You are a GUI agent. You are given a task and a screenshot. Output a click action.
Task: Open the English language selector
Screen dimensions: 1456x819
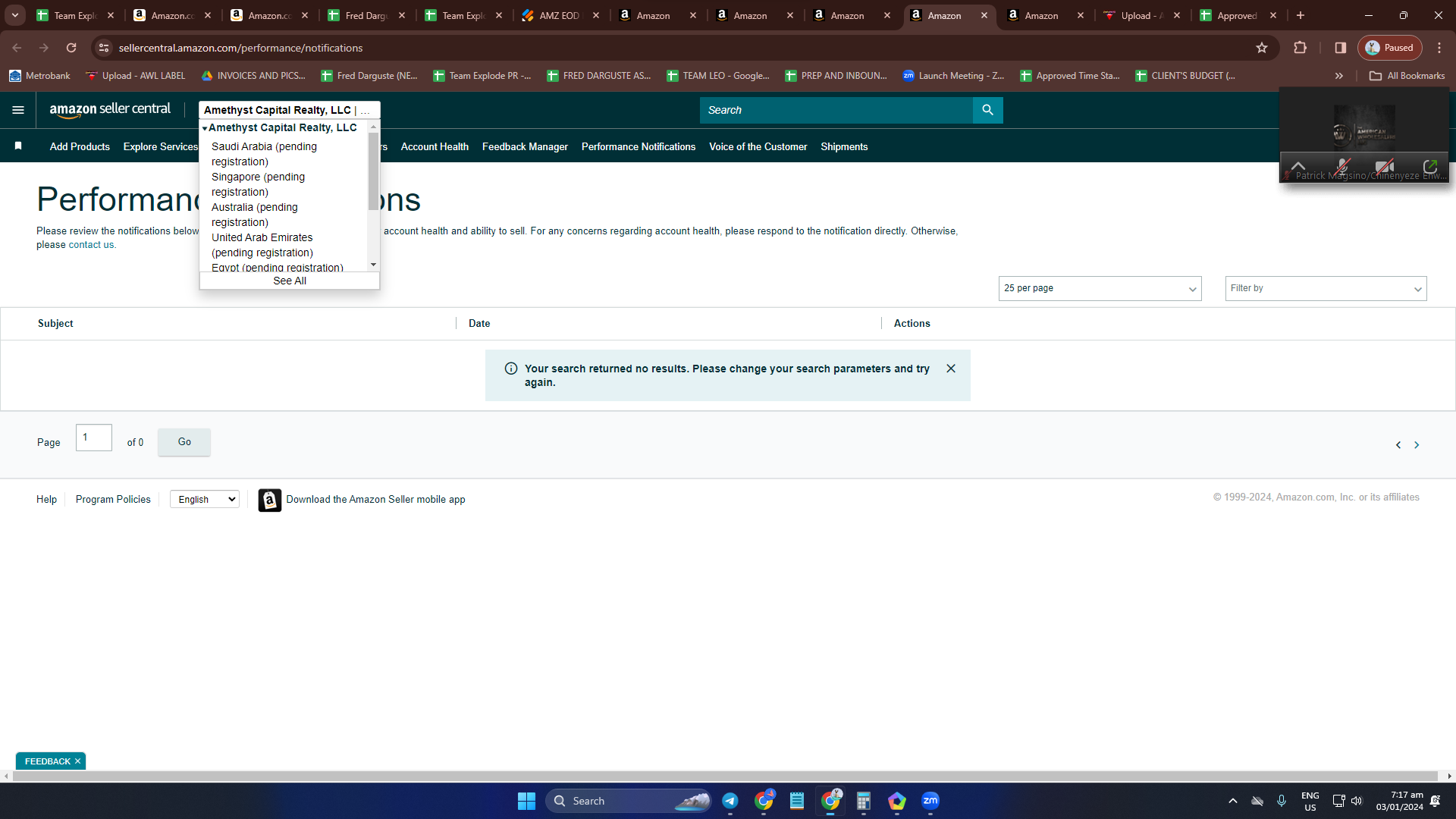tap(205, 499)
